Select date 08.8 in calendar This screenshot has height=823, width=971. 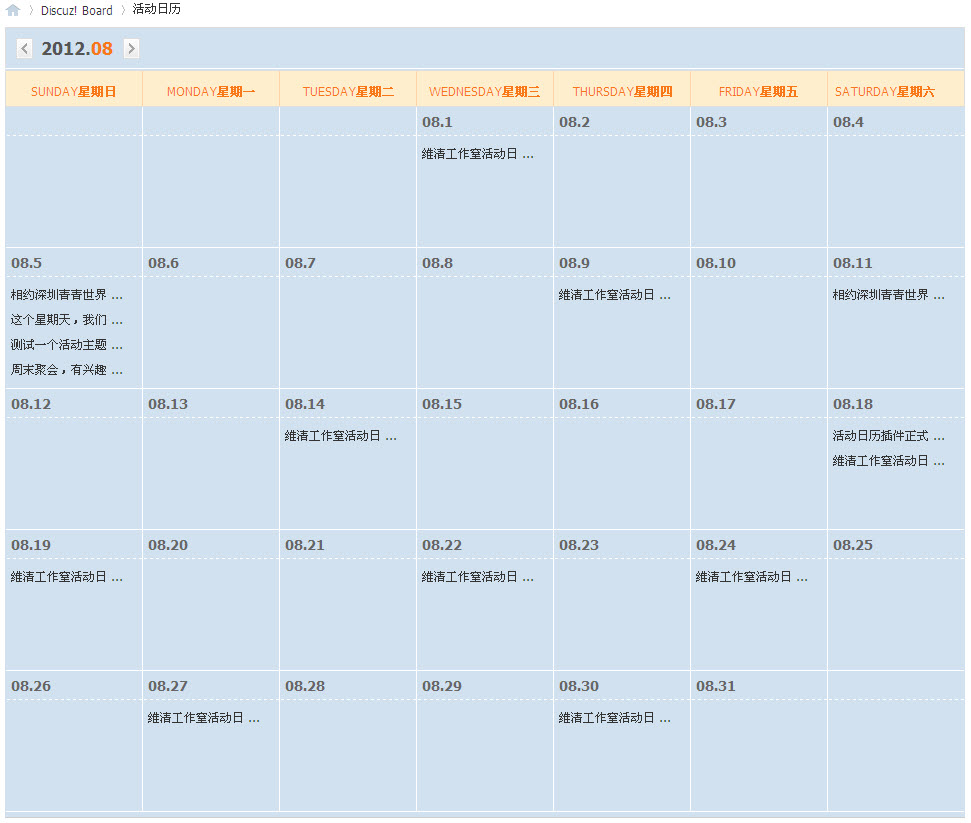(x=437, y=263)
